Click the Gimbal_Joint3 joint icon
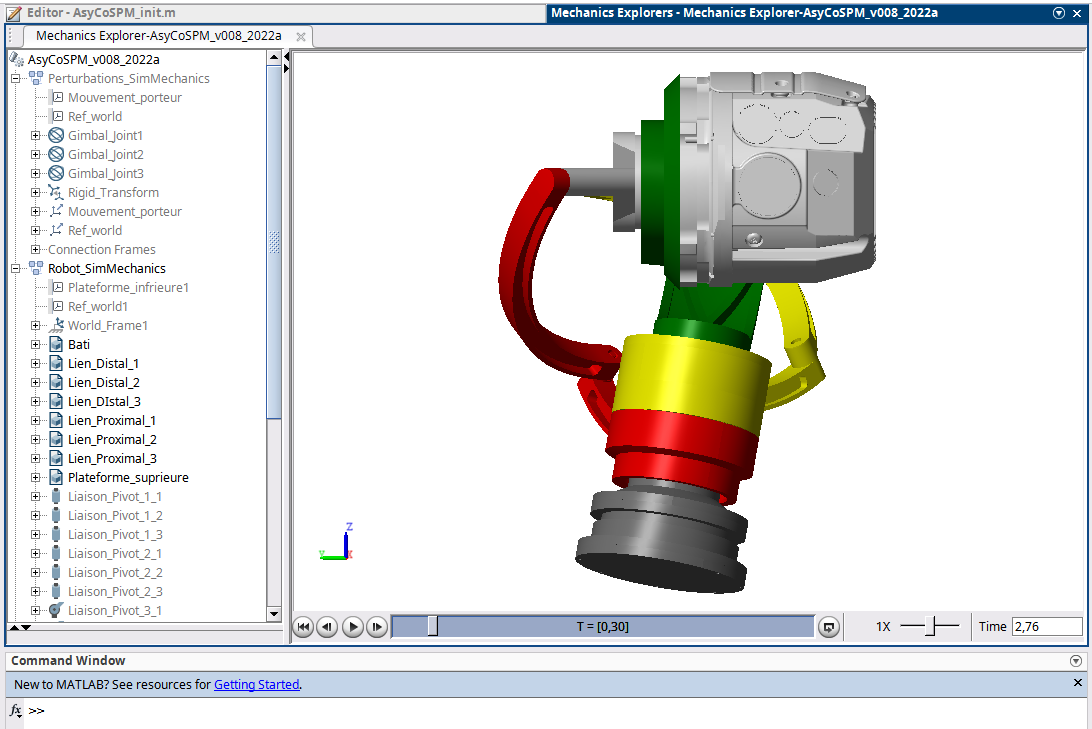 (56, 173)
